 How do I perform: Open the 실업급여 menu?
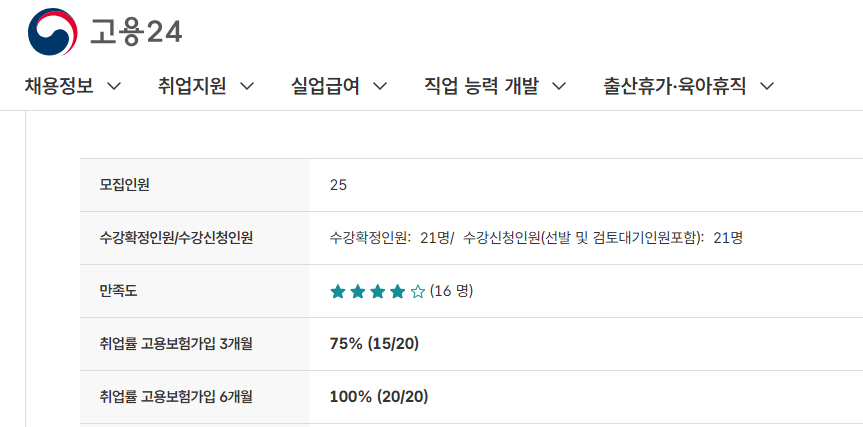pos(325,86)
